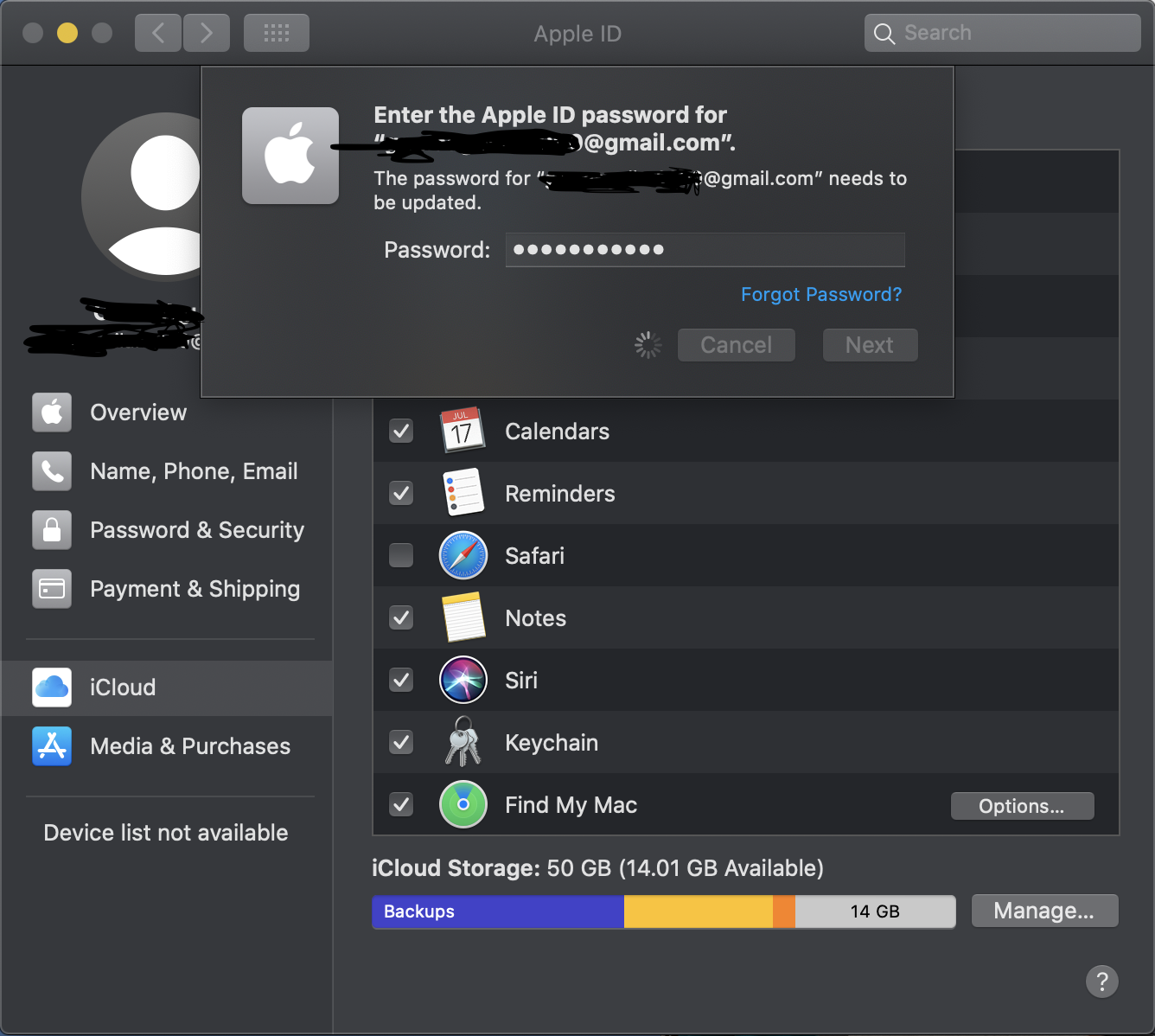Viewport: 1155px width, 1036px height.
Task: Click the Apple ID window title
Action: tap(577, 34)
